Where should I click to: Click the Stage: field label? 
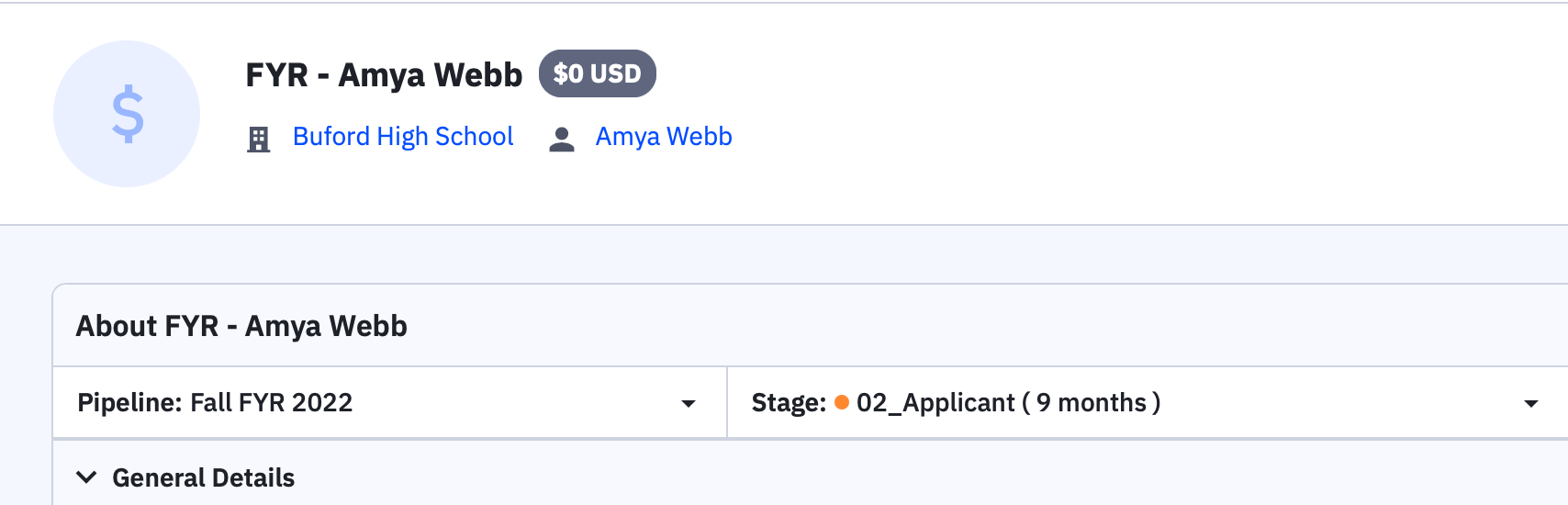pos(789,403)
